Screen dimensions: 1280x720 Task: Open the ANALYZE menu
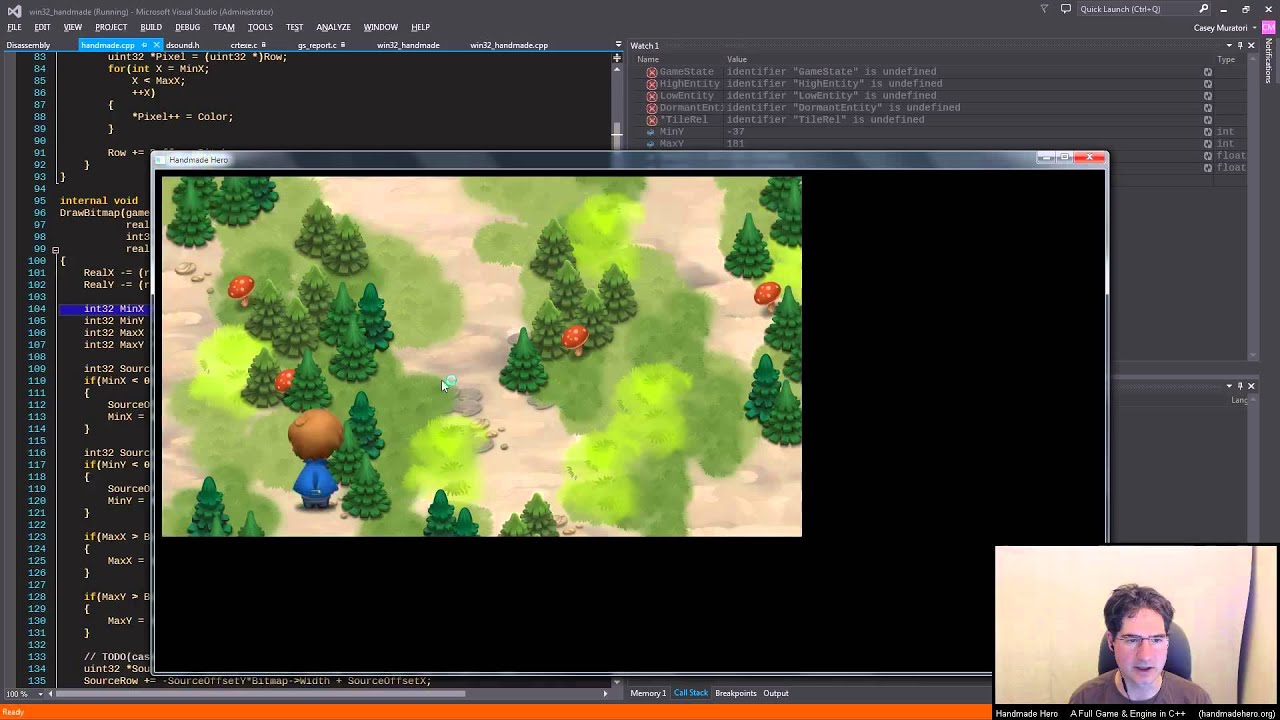click(x=333, y=27)
